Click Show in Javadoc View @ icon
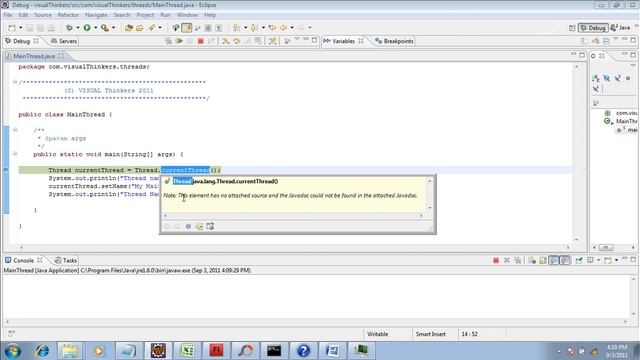Viewport: 640px width, 360px height. (x=188, y=226)
